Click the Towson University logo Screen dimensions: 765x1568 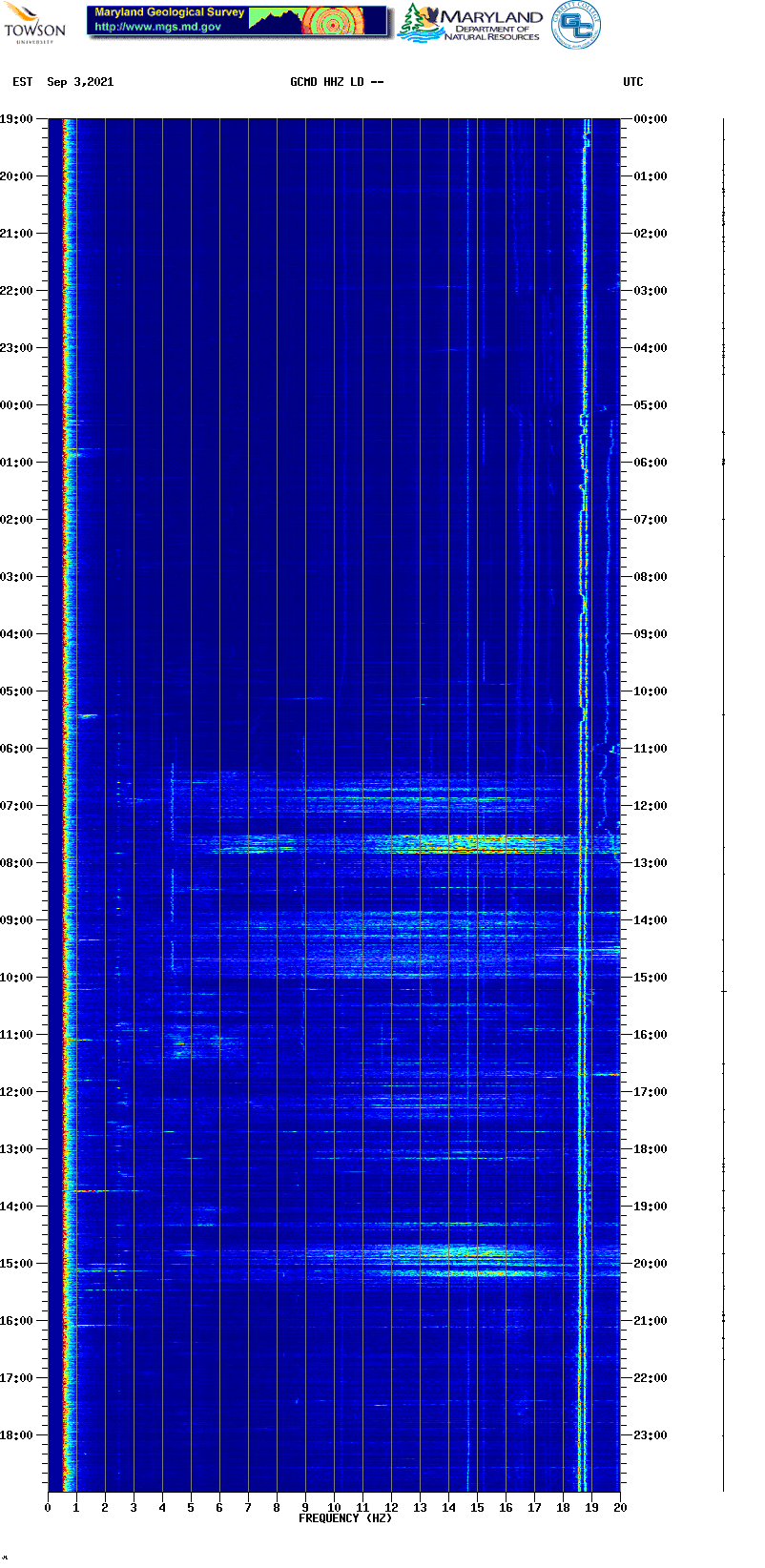[34, 24]
